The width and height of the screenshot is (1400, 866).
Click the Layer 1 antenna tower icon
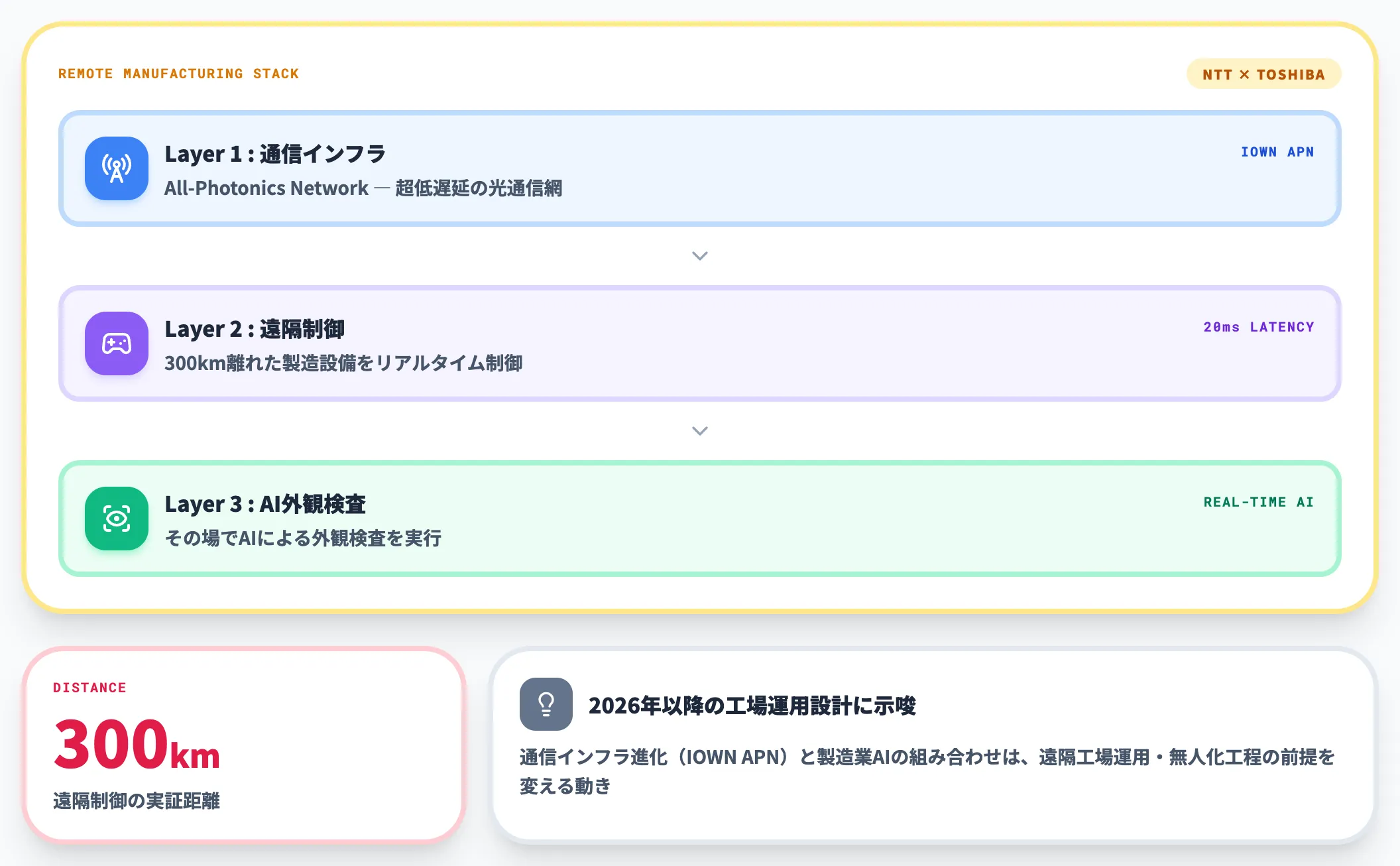pyautogui.click(x=117, y=168)
